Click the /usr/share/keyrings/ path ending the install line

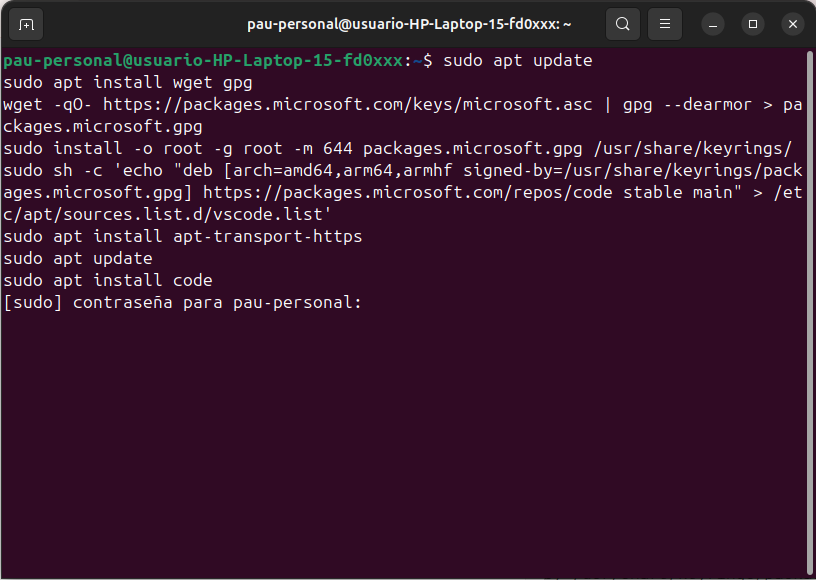pos(694,149)
